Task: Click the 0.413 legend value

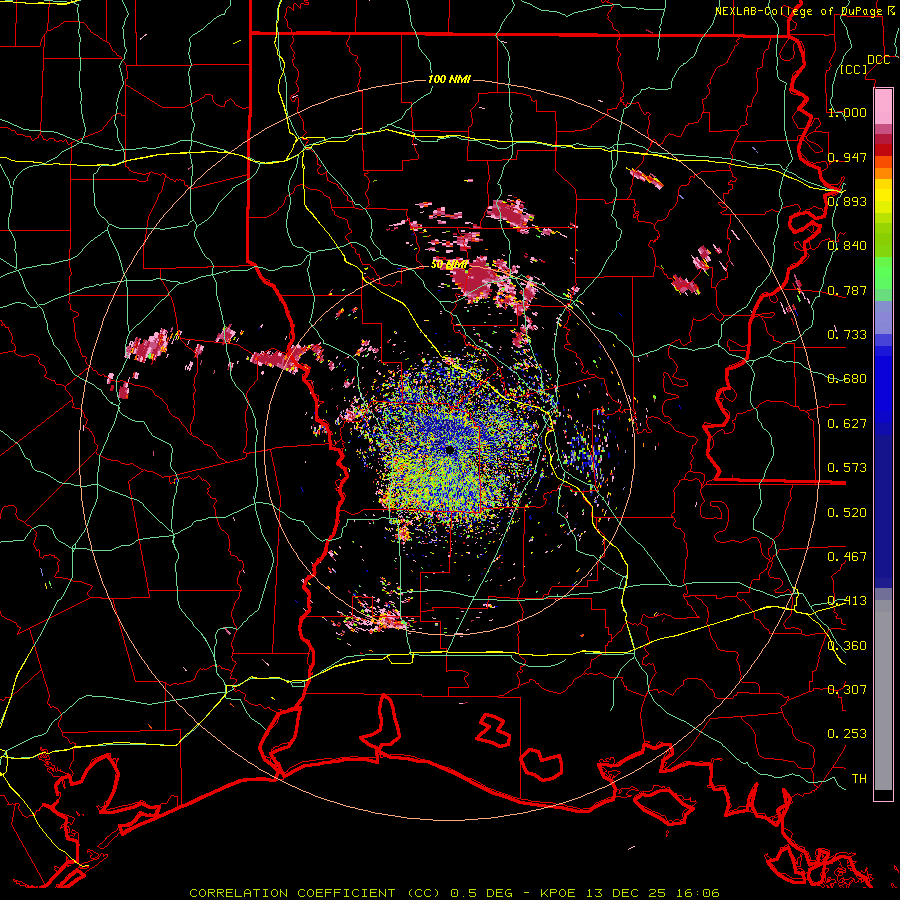Action: coord(847,601)
